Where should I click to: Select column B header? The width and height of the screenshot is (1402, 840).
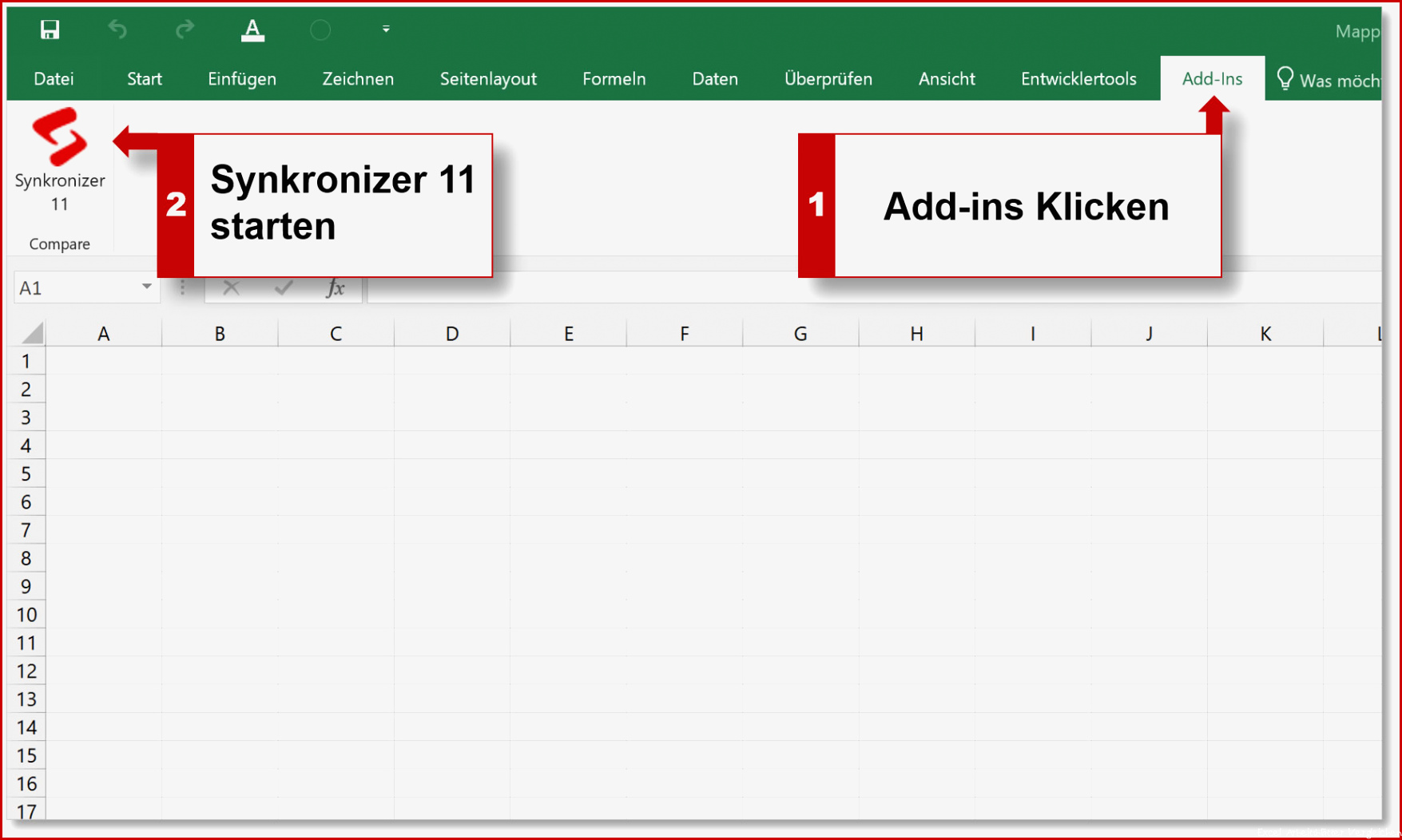tap(220, 334)
